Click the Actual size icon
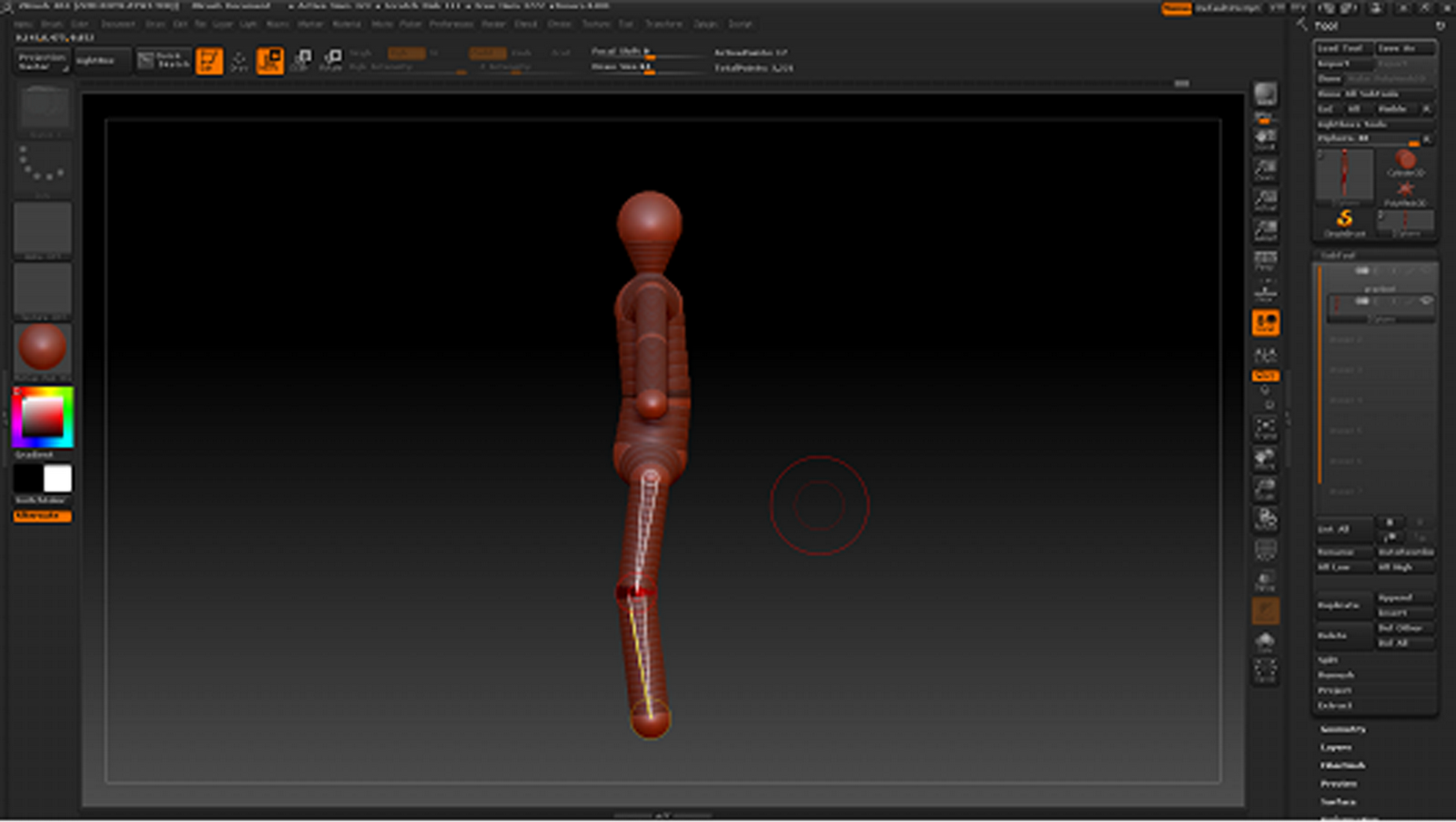The image size is (1456, 822). (x=1265, y=199)
